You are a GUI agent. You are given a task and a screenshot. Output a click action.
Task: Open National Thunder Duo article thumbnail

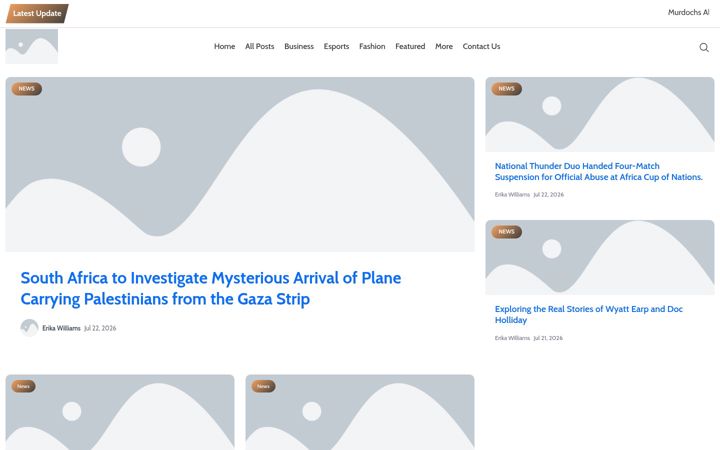600,114
